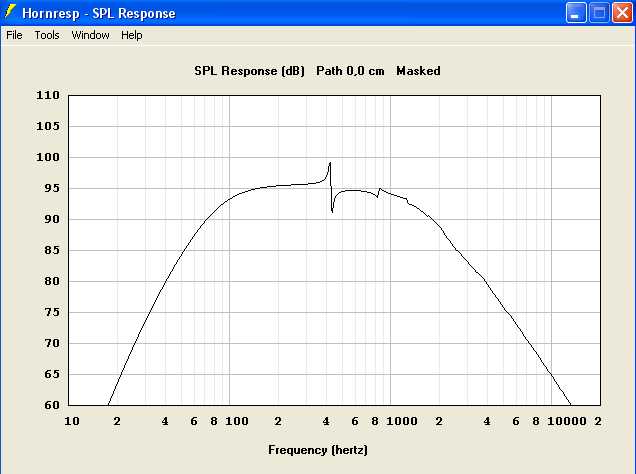Click the SPL curve dip below 95 dB
This screenshot has width=636, height=474.
332,211
